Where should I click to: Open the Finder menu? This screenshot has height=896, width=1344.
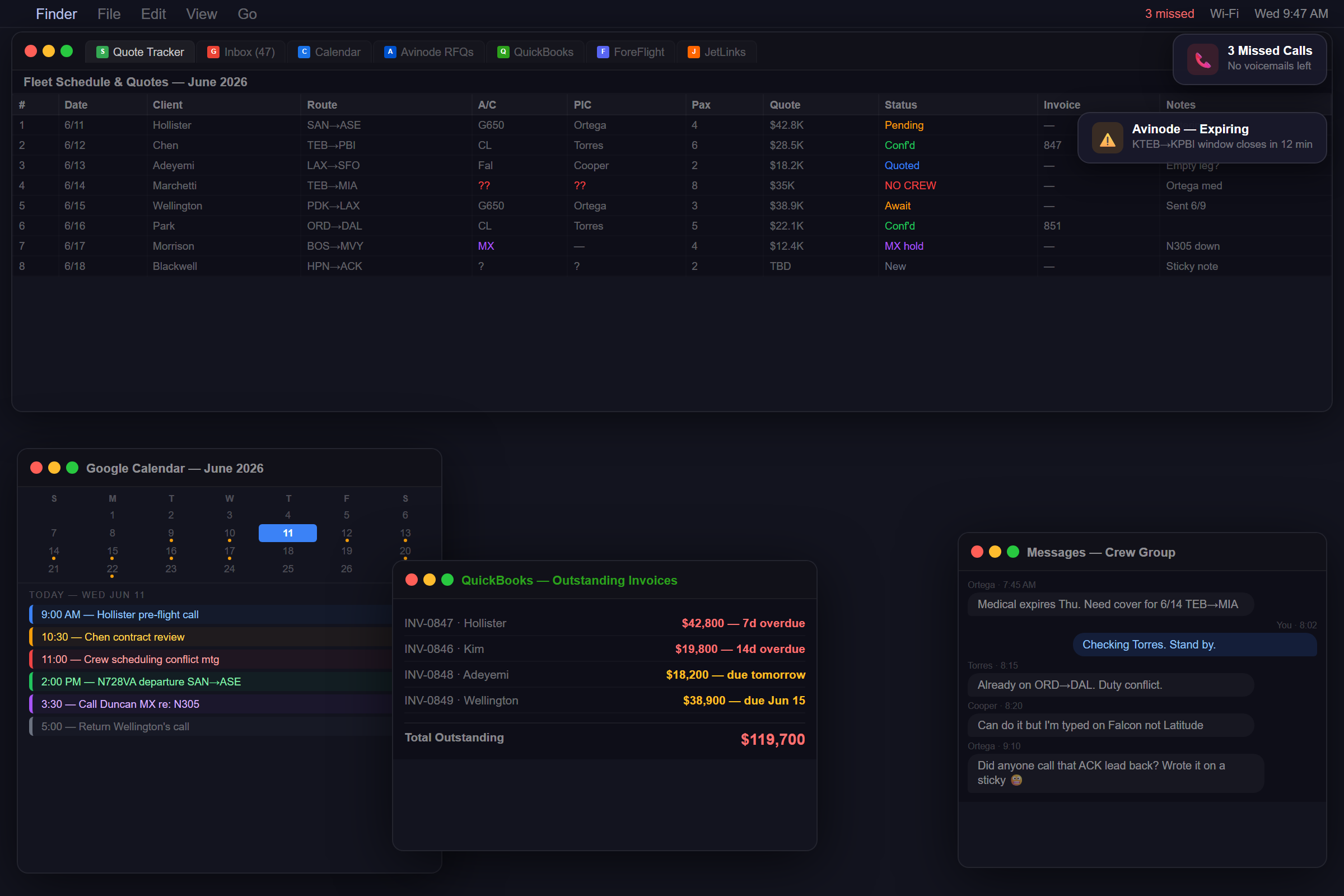(56, 13)
